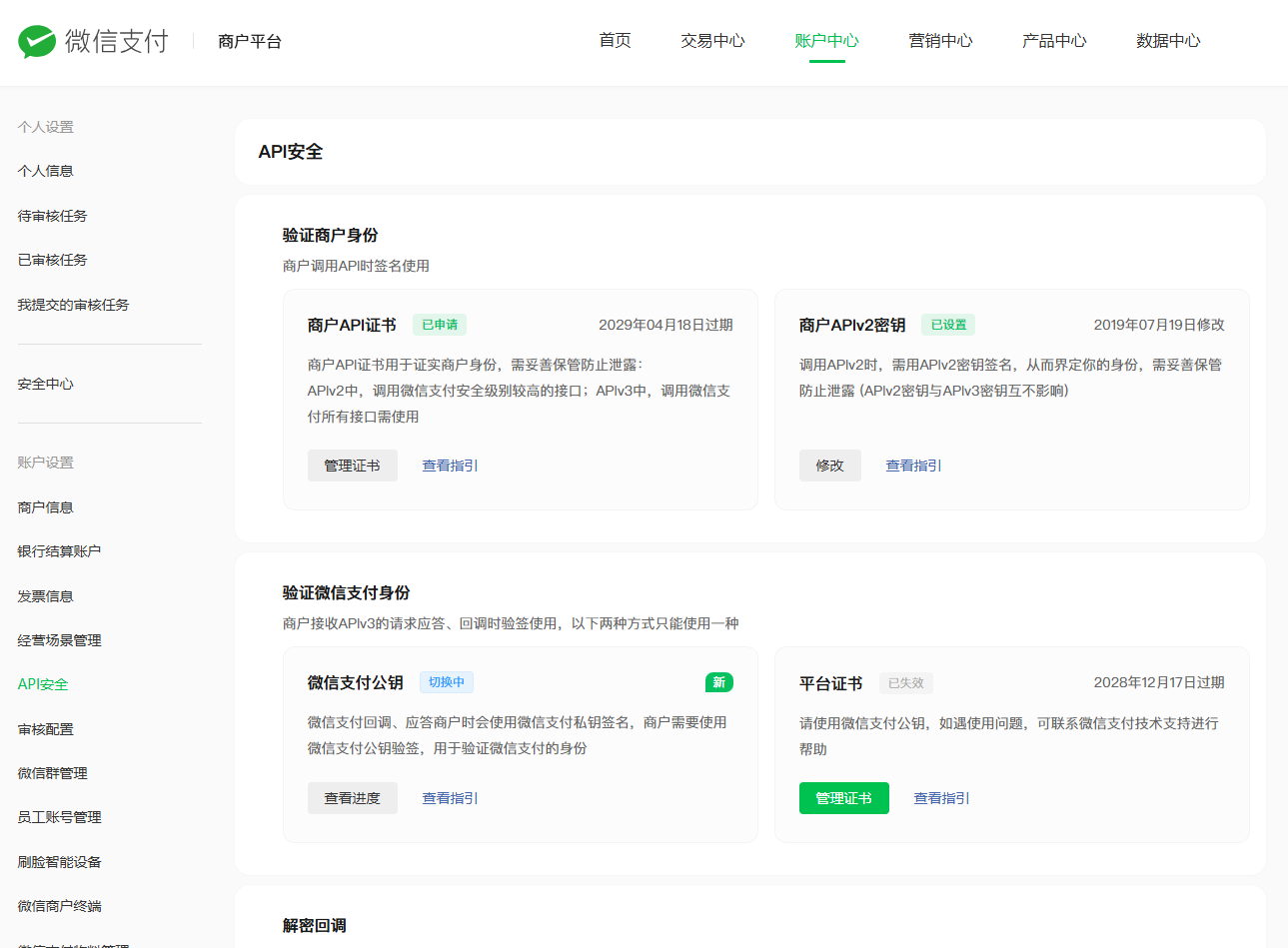Click the 平台证书 card title
The image size is (1288, 948).
click(x=831, y=683)
